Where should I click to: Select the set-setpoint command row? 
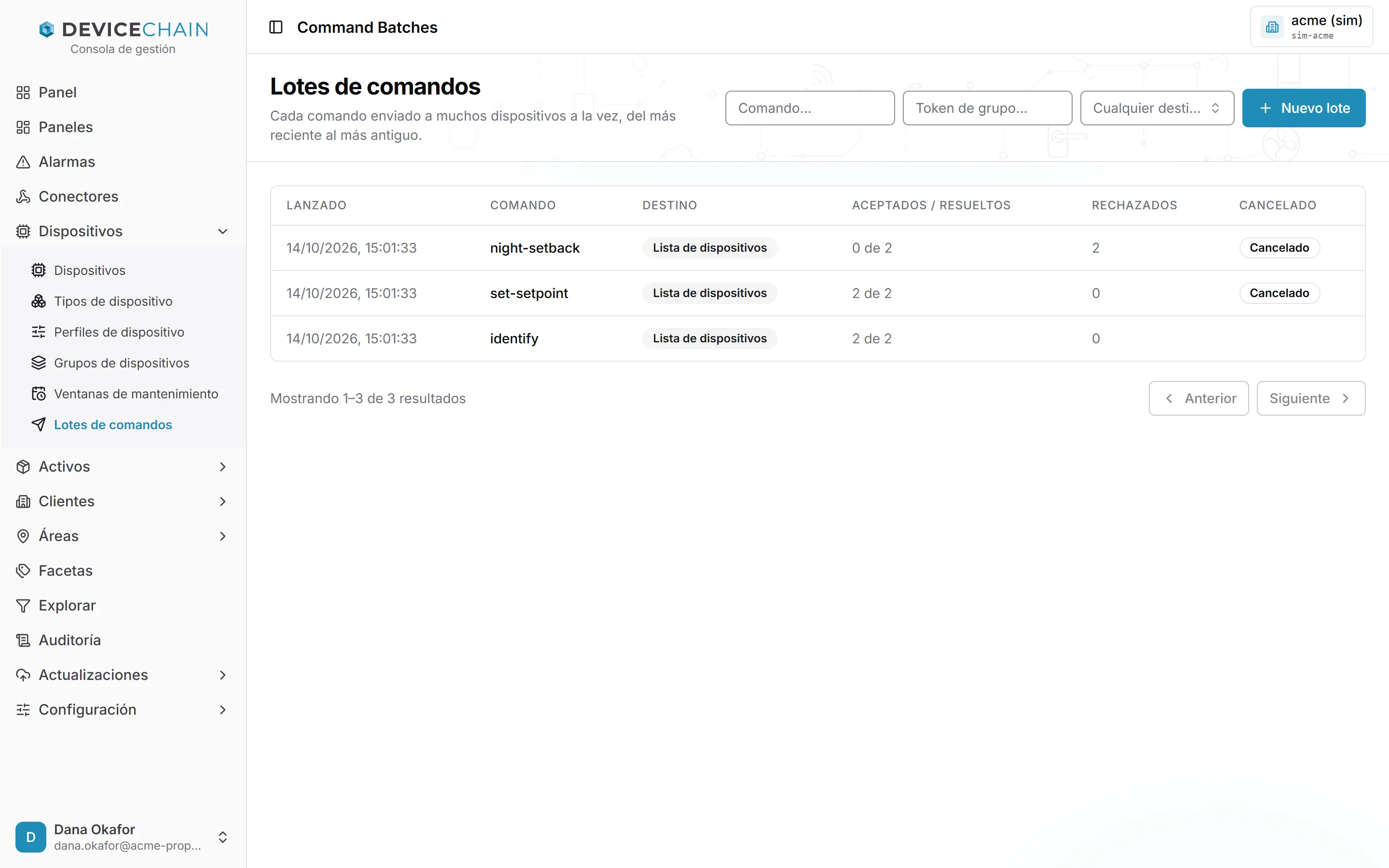click(817, 293)
